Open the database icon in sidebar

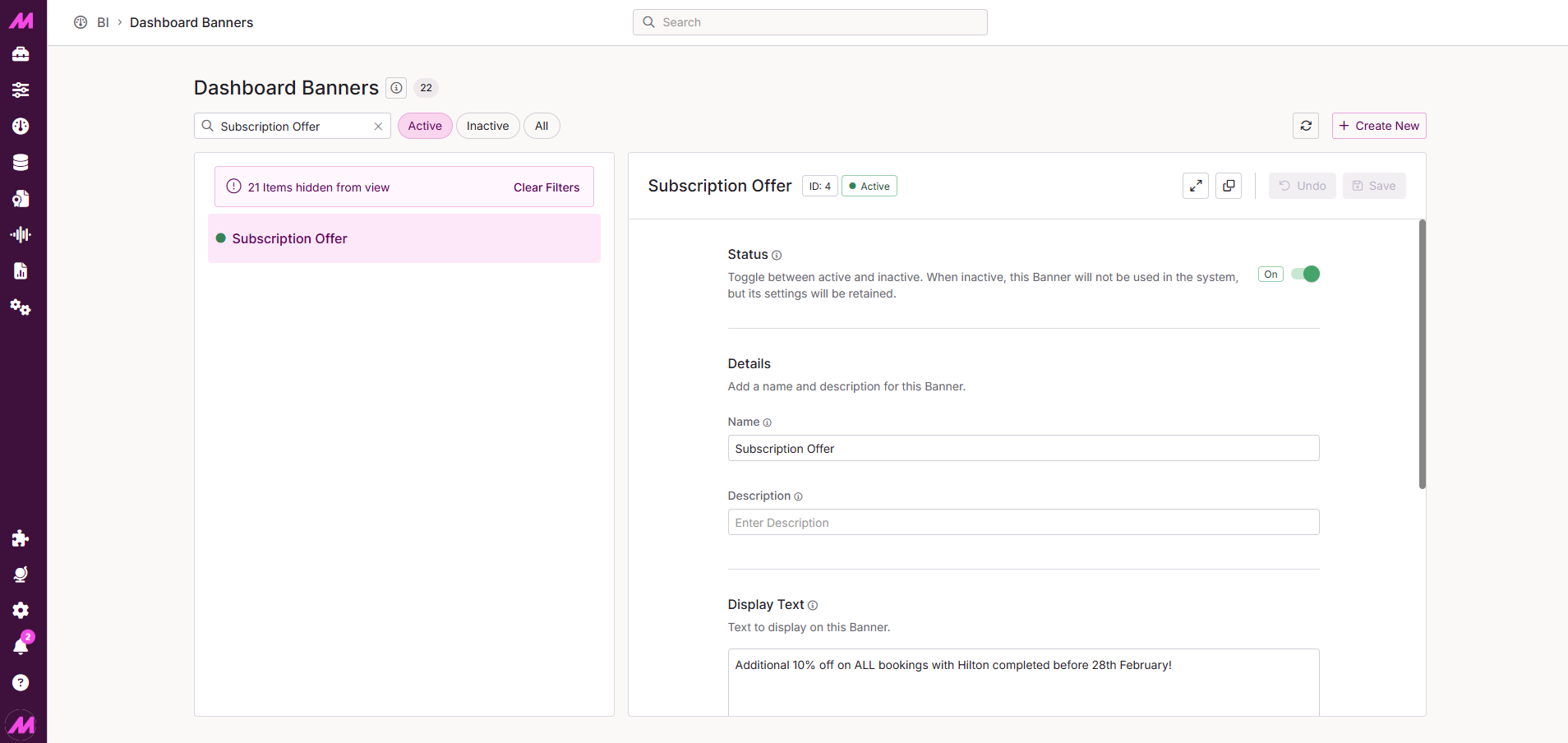[21, 163]
